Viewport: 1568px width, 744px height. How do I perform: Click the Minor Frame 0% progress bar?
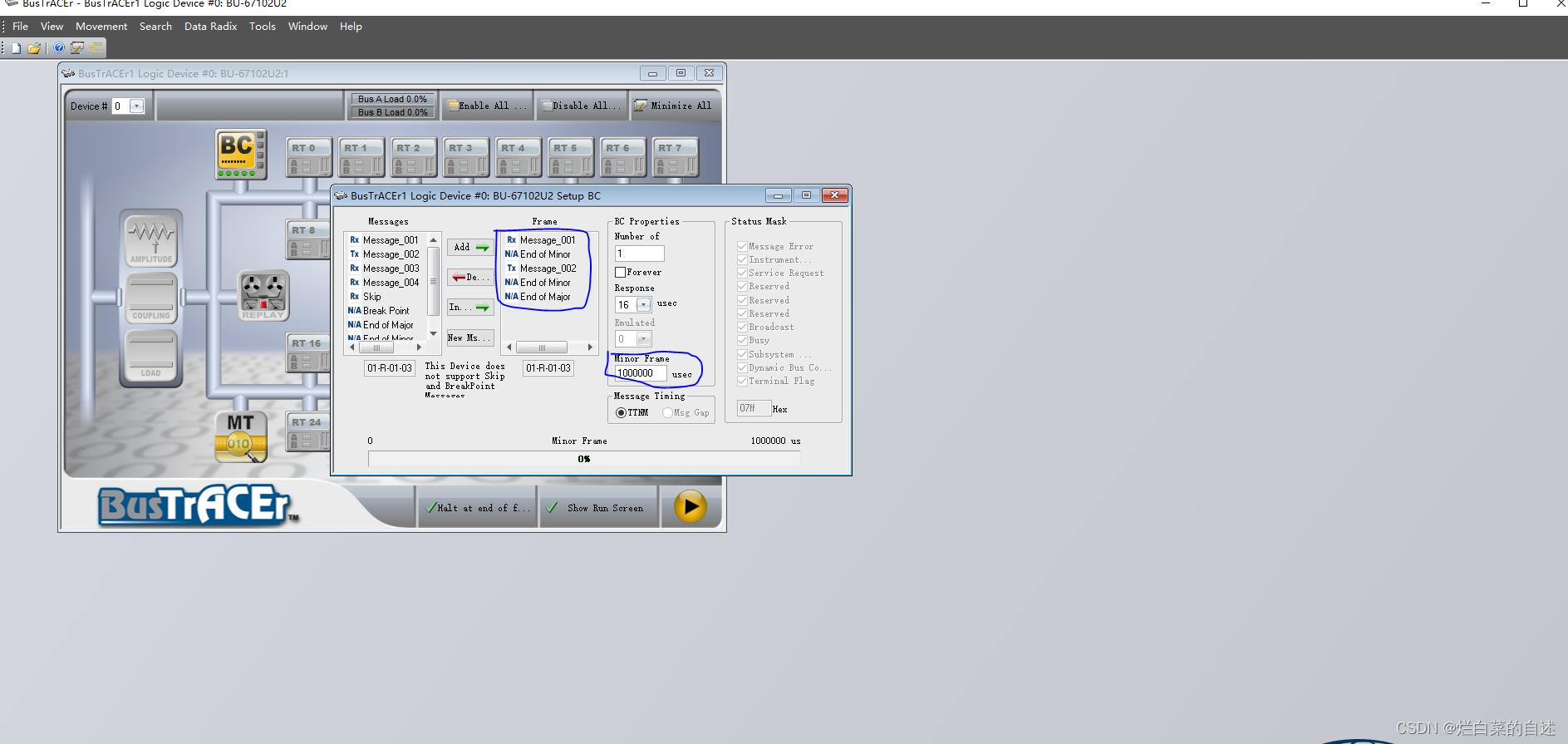pos(584,459)
